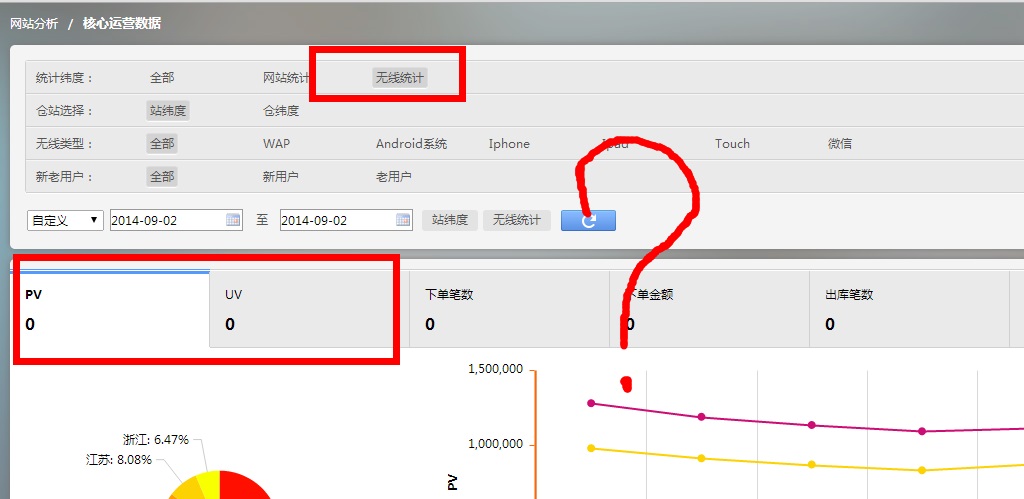Select 全部 for 新老用户
1024x499 pixels.
162,176
